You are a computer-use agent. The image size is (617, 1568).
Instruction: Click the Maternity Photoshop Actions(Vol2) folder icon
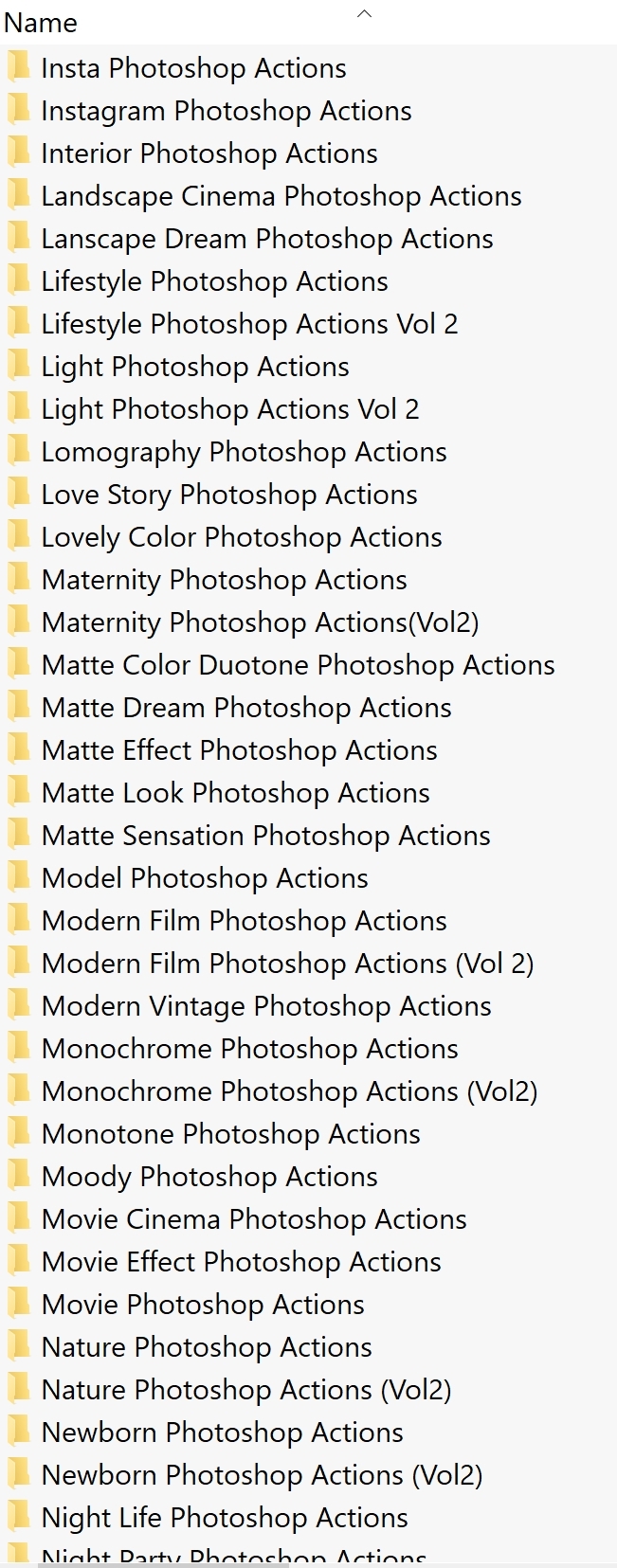click(x=18, y=622)
